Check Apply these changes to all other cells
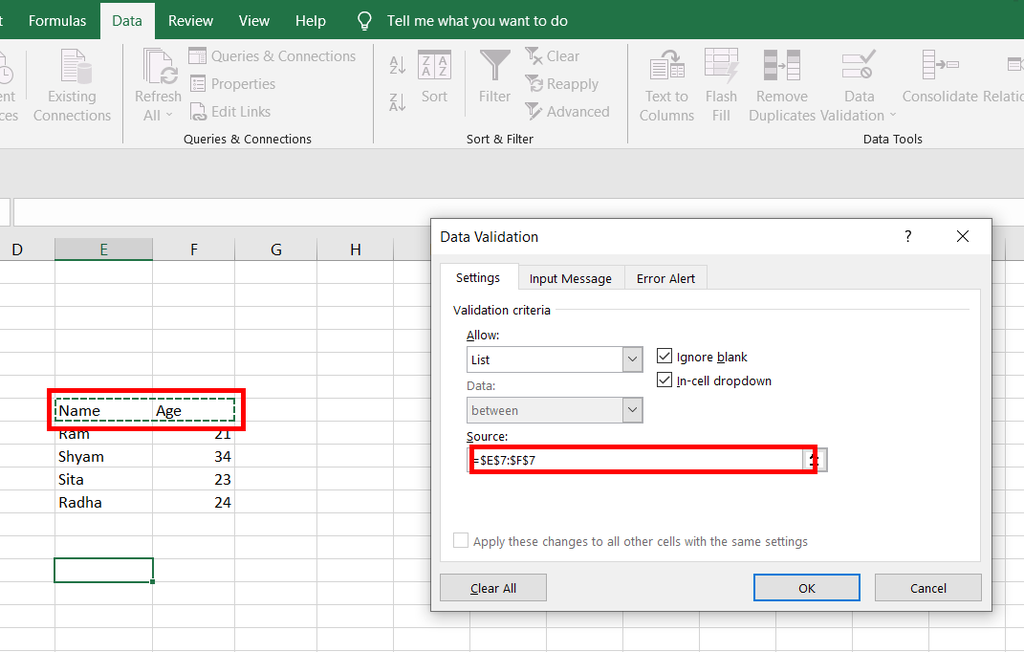Image resolution: width=1024 pixels, height=652 pixels. coord(461,541)
